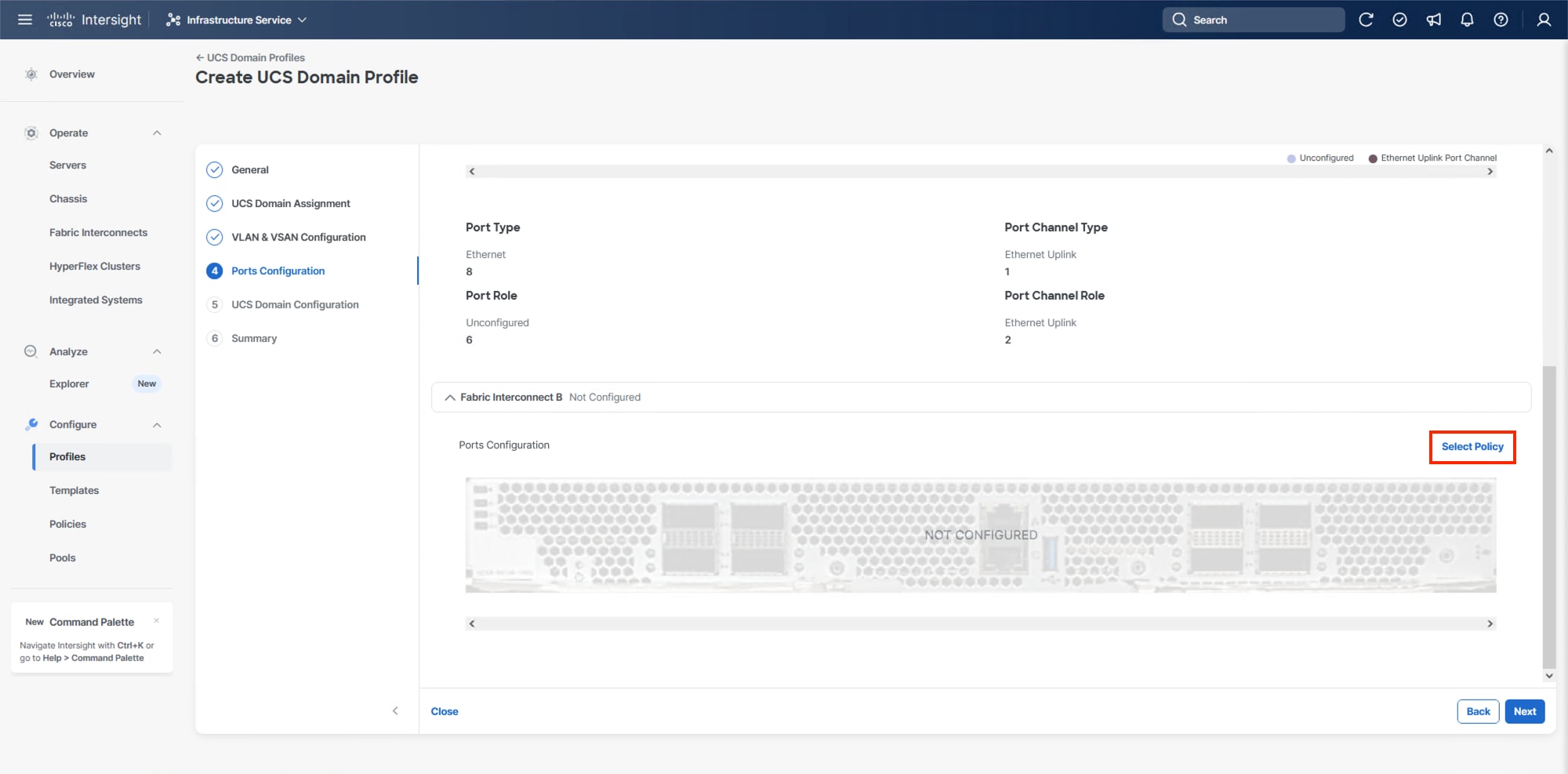Click the Cisco Intersight logo
1568x774 pixels.
click(93, 19)
